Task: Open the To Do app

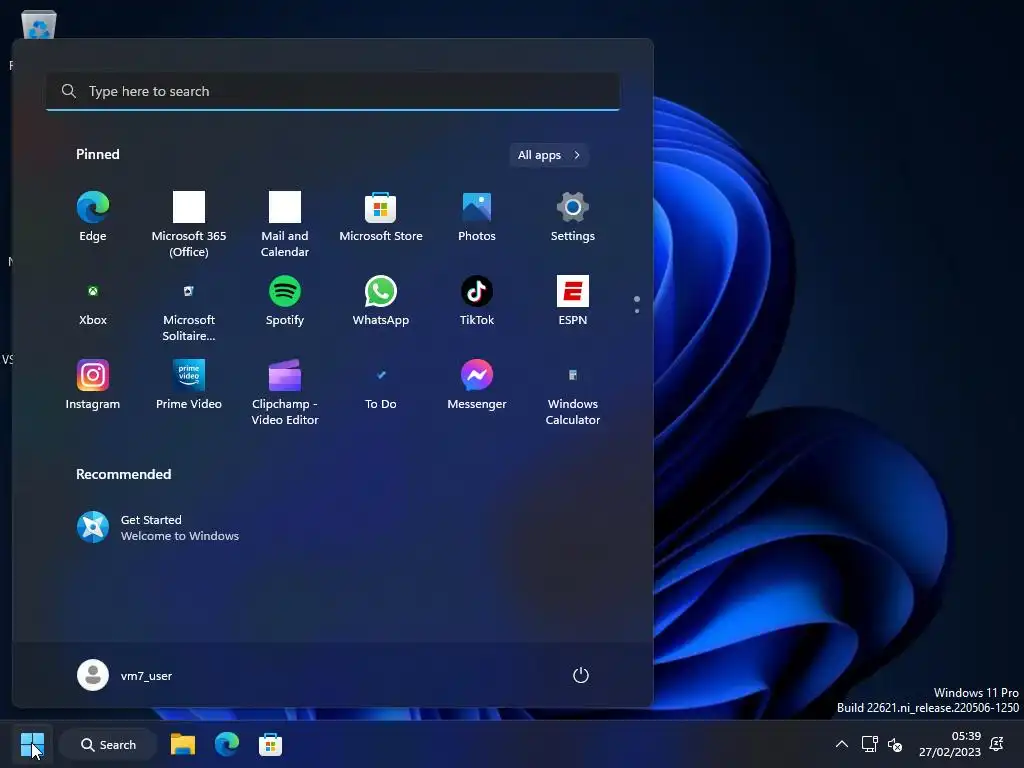Action: click(x=381, y=385)
